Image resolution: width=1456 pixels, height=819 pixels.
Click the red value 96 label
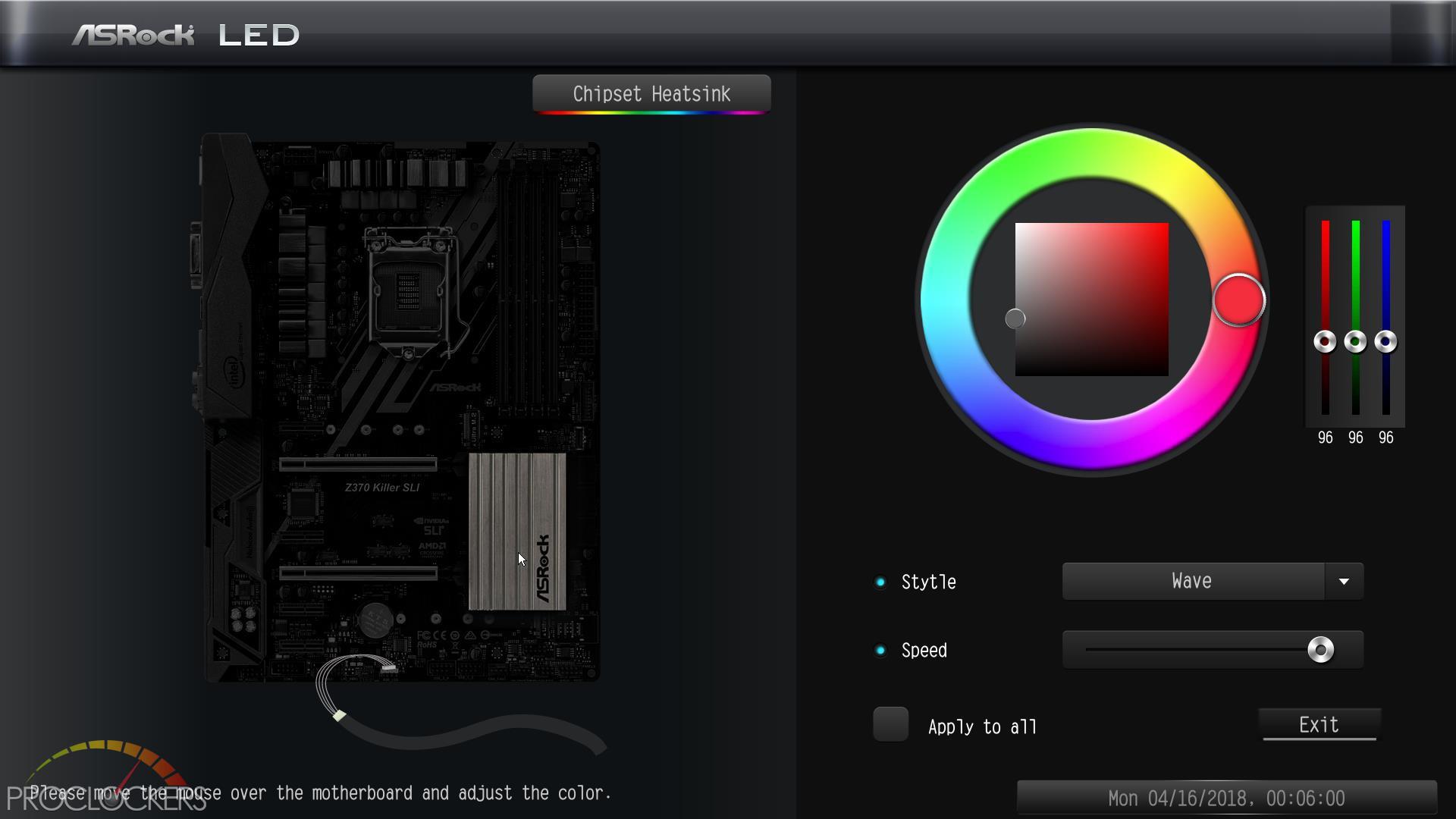tap(1325, 438)
